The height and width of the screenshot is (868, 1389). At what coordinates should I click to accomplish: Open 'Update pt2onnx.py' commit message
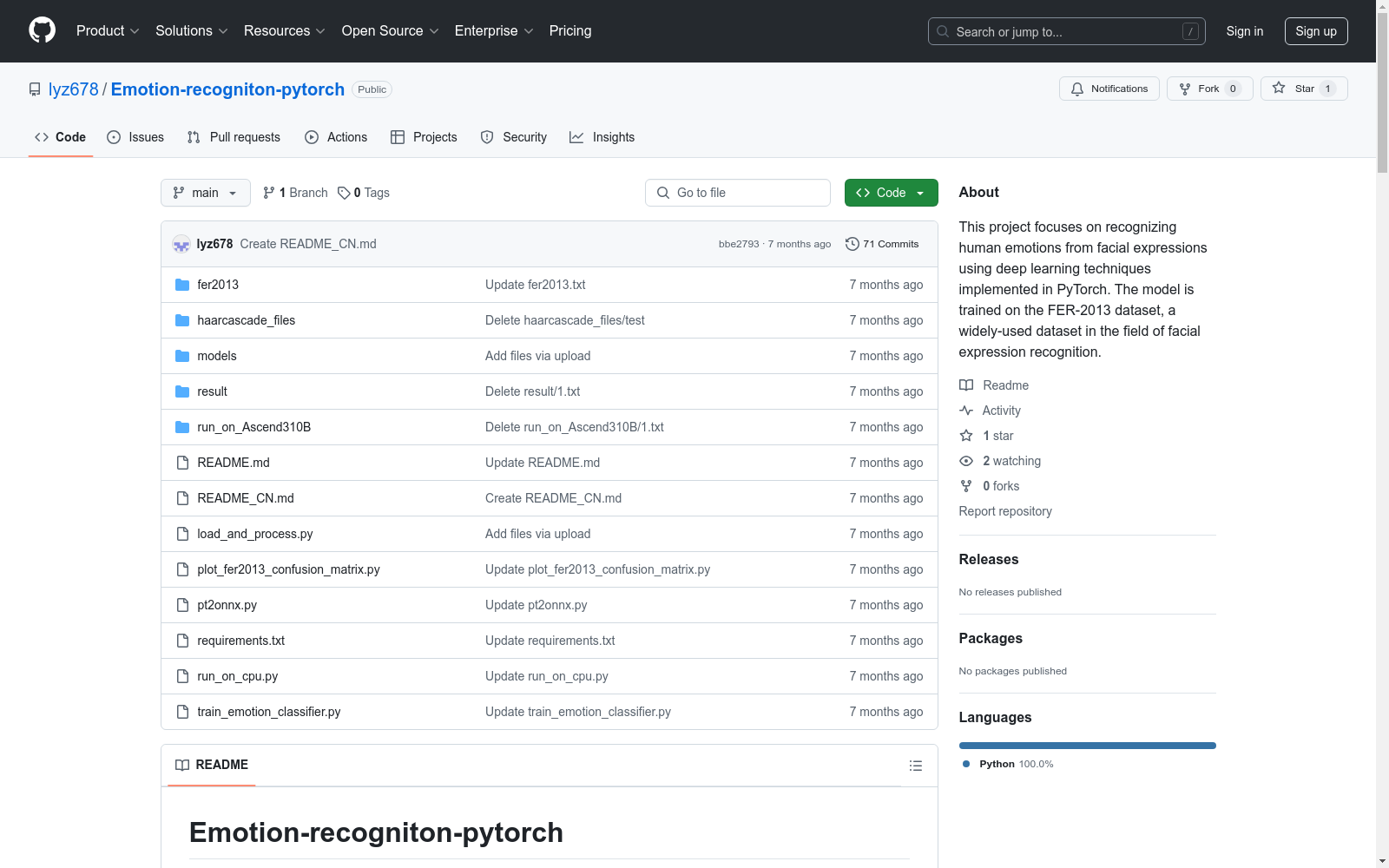coord(536,605)
